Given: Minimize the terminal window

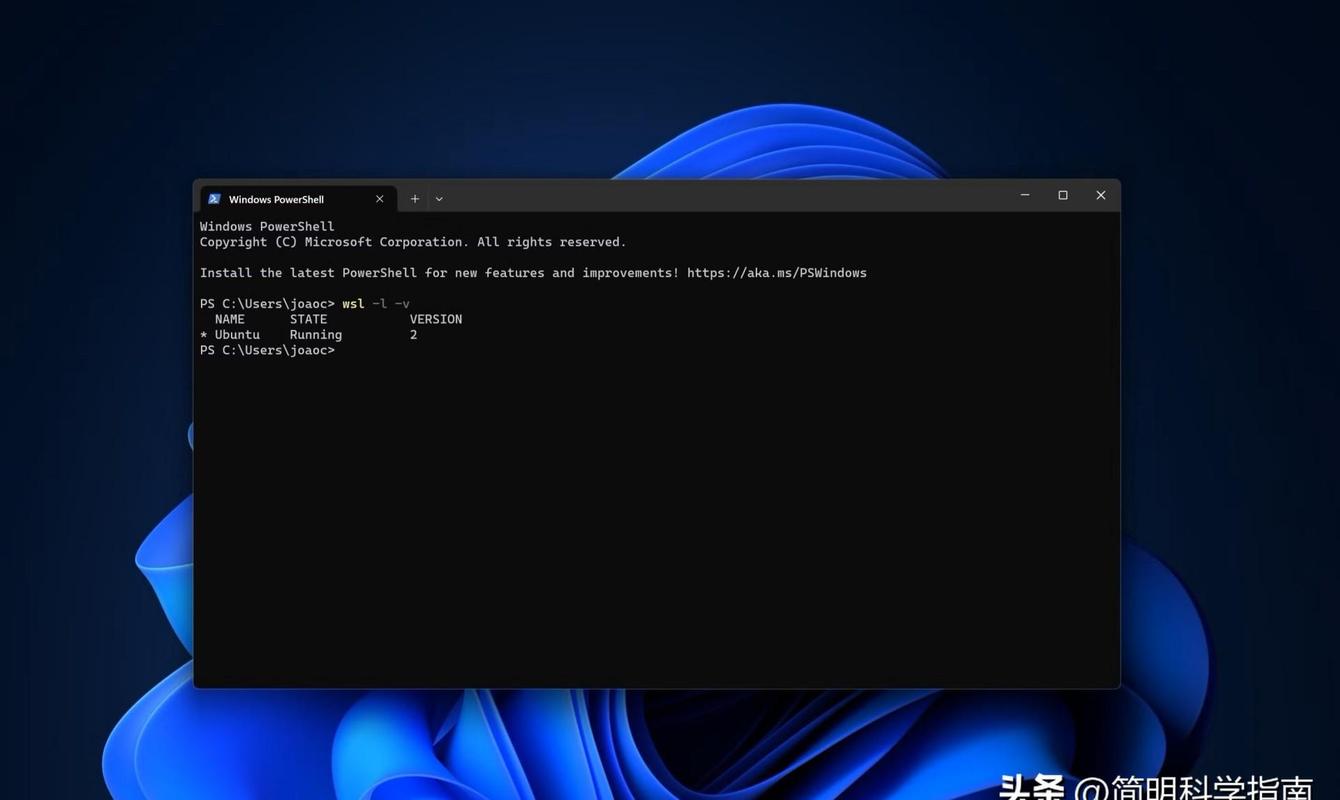Looking at the screenshot, I should tap(1024, 195).
